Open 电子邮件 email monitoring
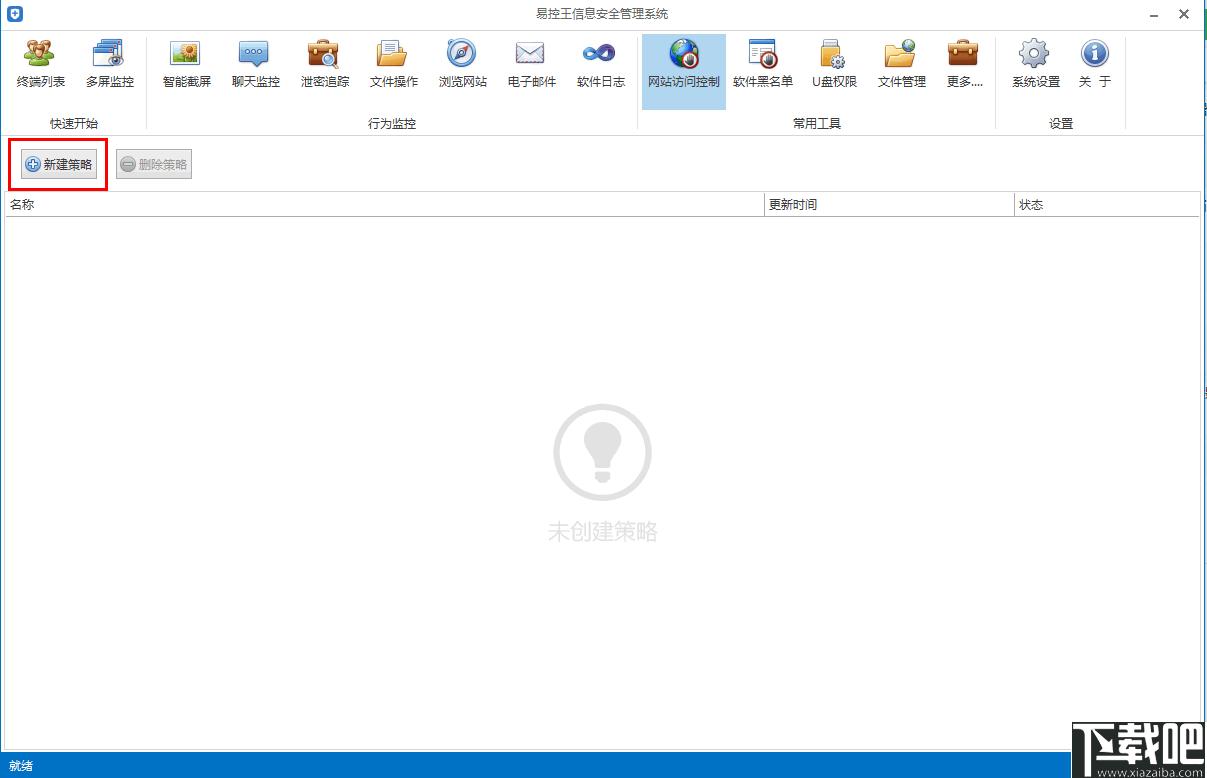Screen dimensions: 1207x778 click(x=531, y=65)
